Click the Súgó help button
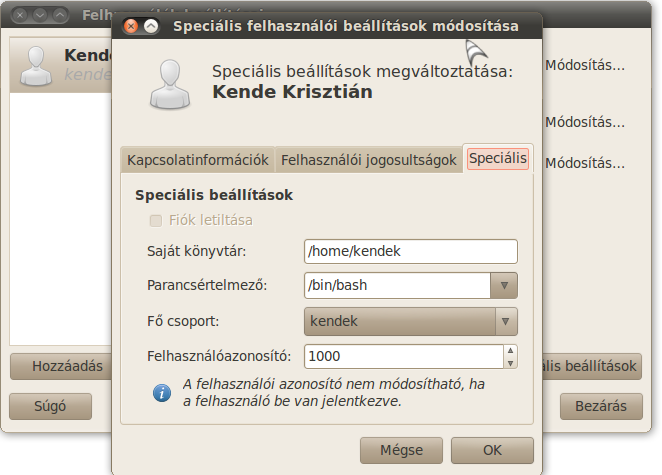The width and height of the screenshot is (662, 475). click(50, 406)
